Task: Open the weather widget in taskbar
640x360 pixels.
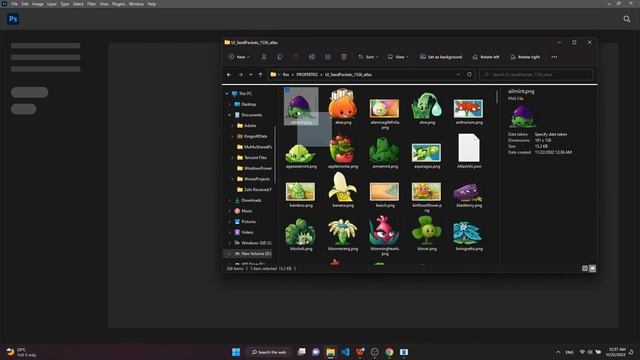Action: [x=21, y=352]
